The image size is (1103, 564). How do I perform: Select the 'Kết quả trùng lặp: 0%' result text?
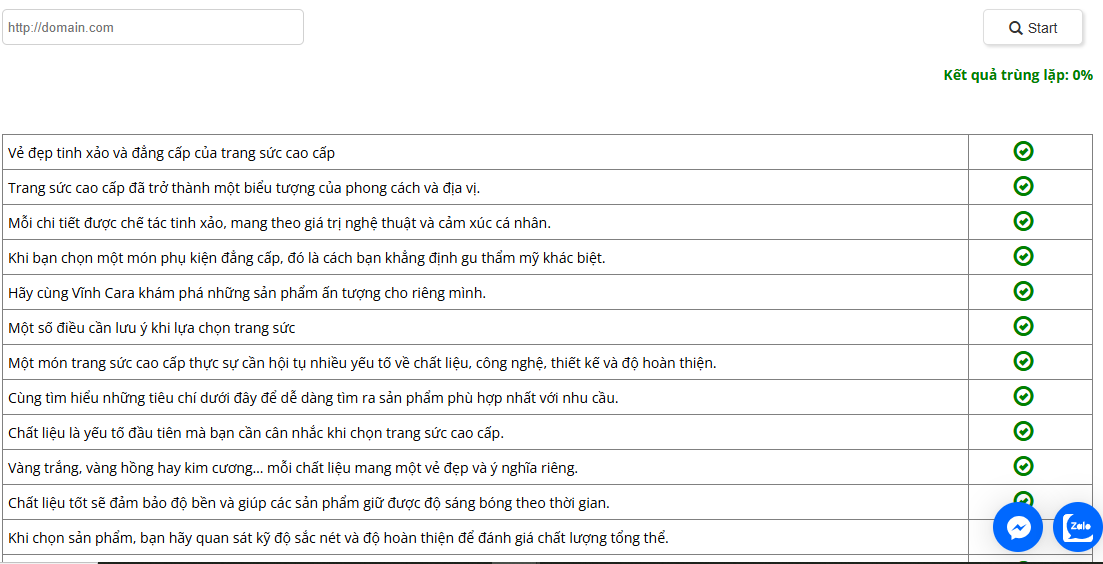1018,75
